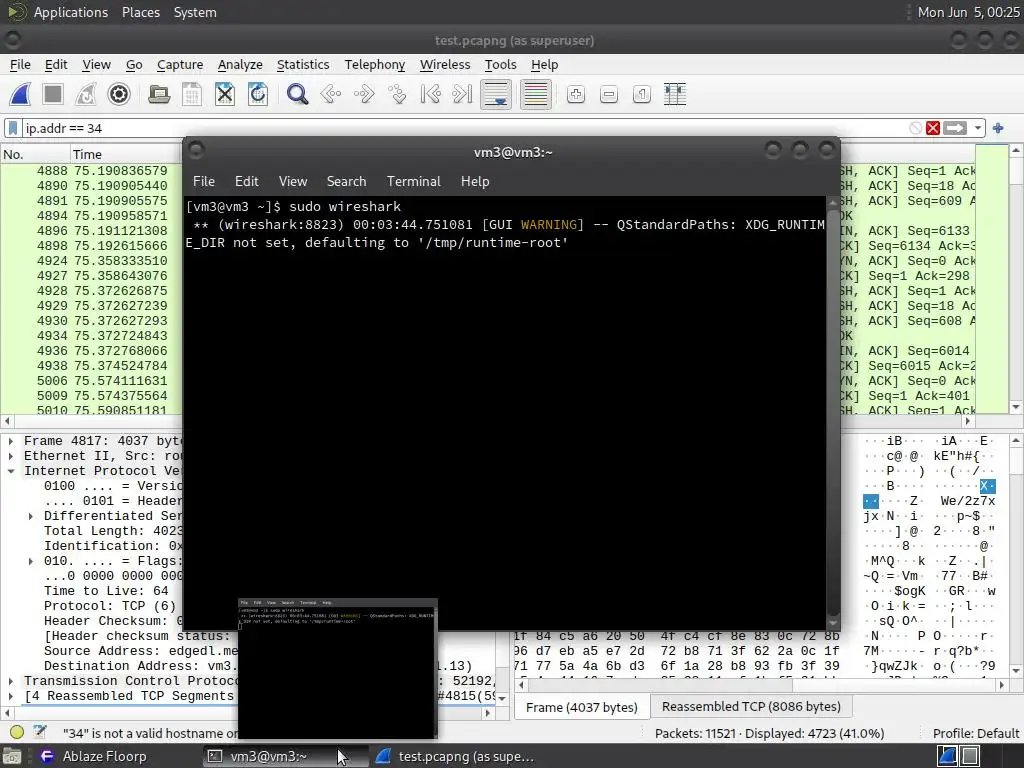
Task: Toggle auto scroll during live capture
Action: (x=496, y=94)
